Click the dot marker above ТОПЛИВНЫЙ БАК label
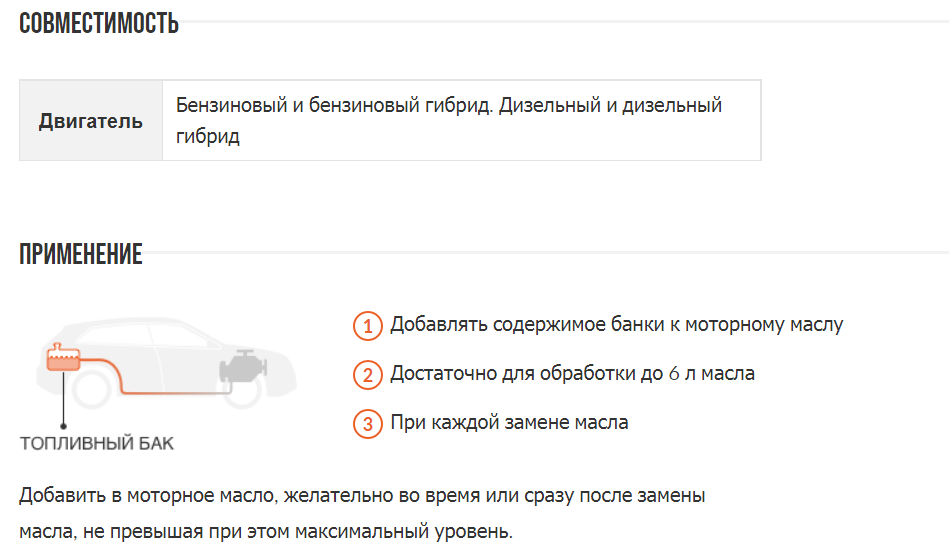Viewport: 949px width, 559px height. [x=64, y=425]
